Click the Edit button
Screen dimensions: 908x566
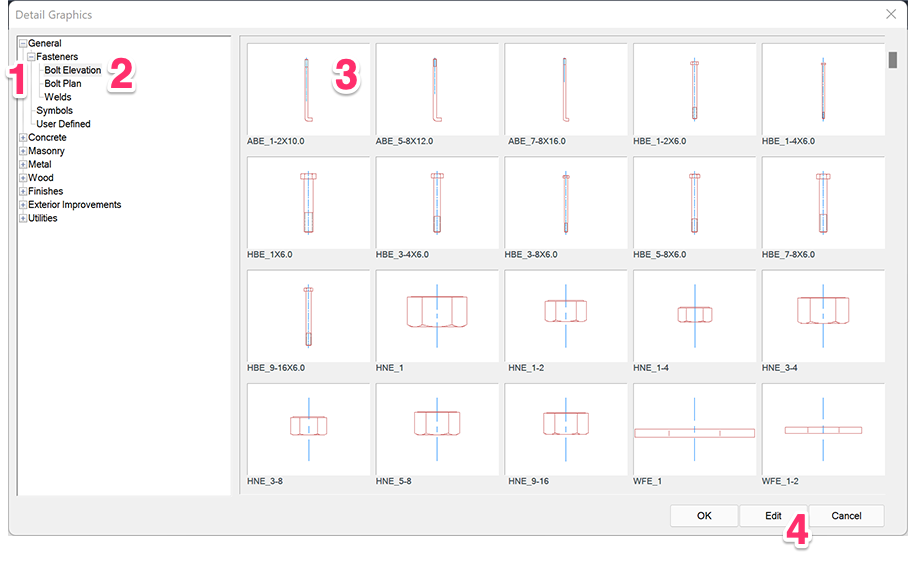pos(773,516)
